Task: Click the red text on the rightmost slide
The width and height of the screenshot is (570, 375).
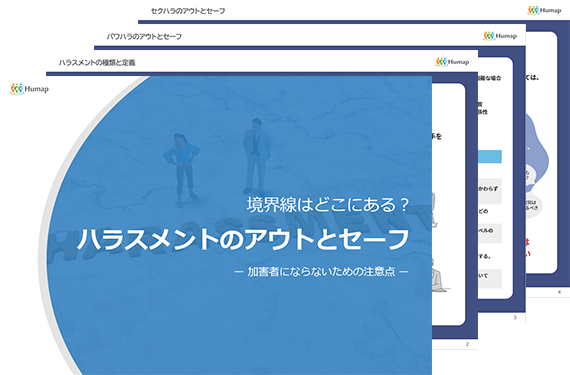Action: 528,247
